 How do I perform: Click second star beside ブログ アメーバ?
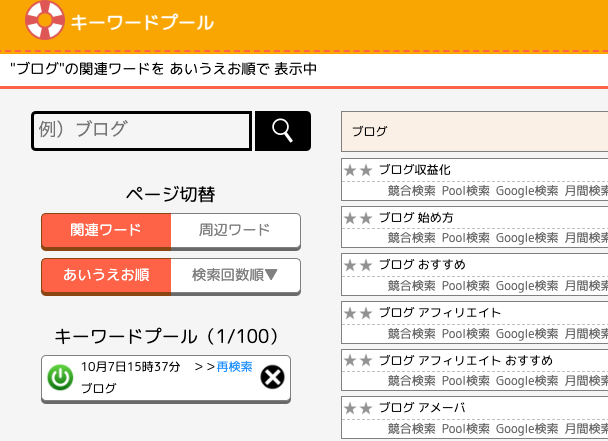click(x=366, y=408)
